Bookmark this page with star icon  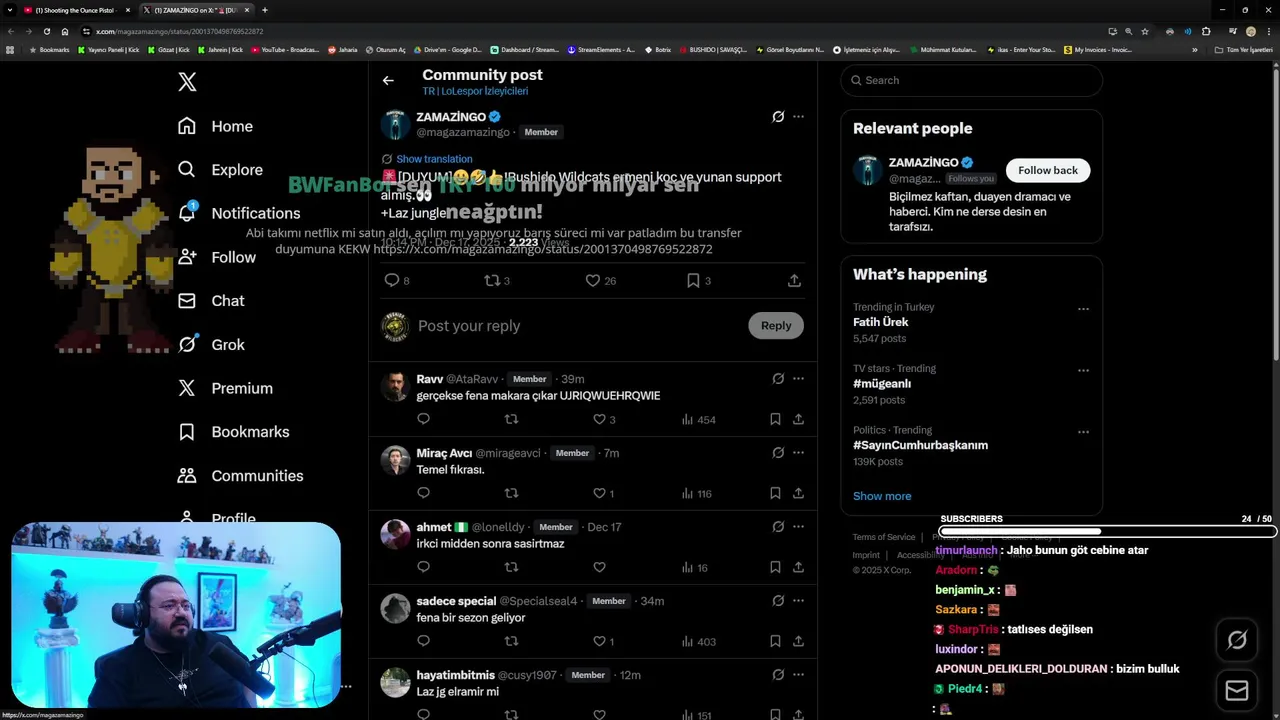click(1145, 31)
